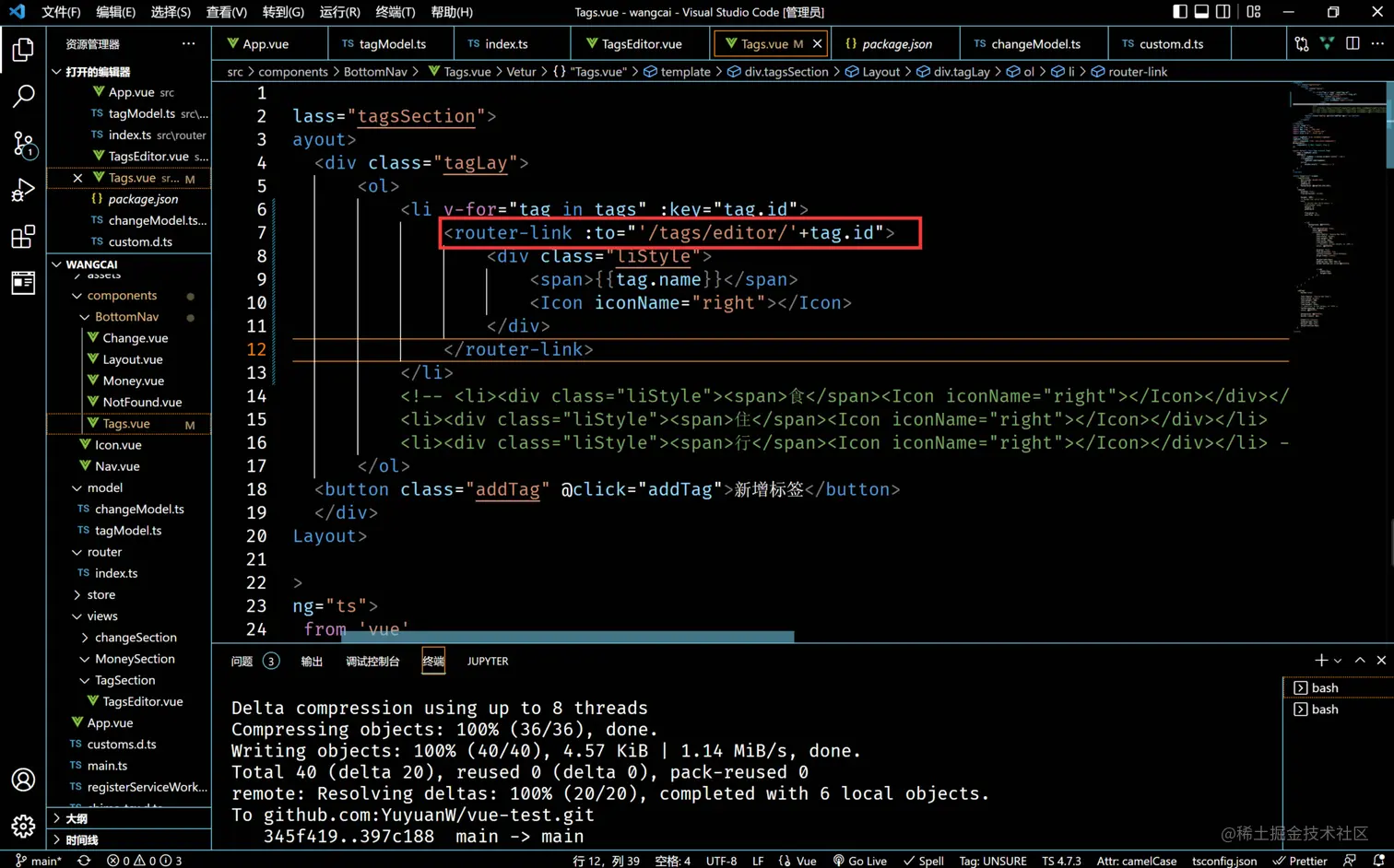The image size is (1394, 868).
Task: Change language mode from Vue
Action: (806, 861)
